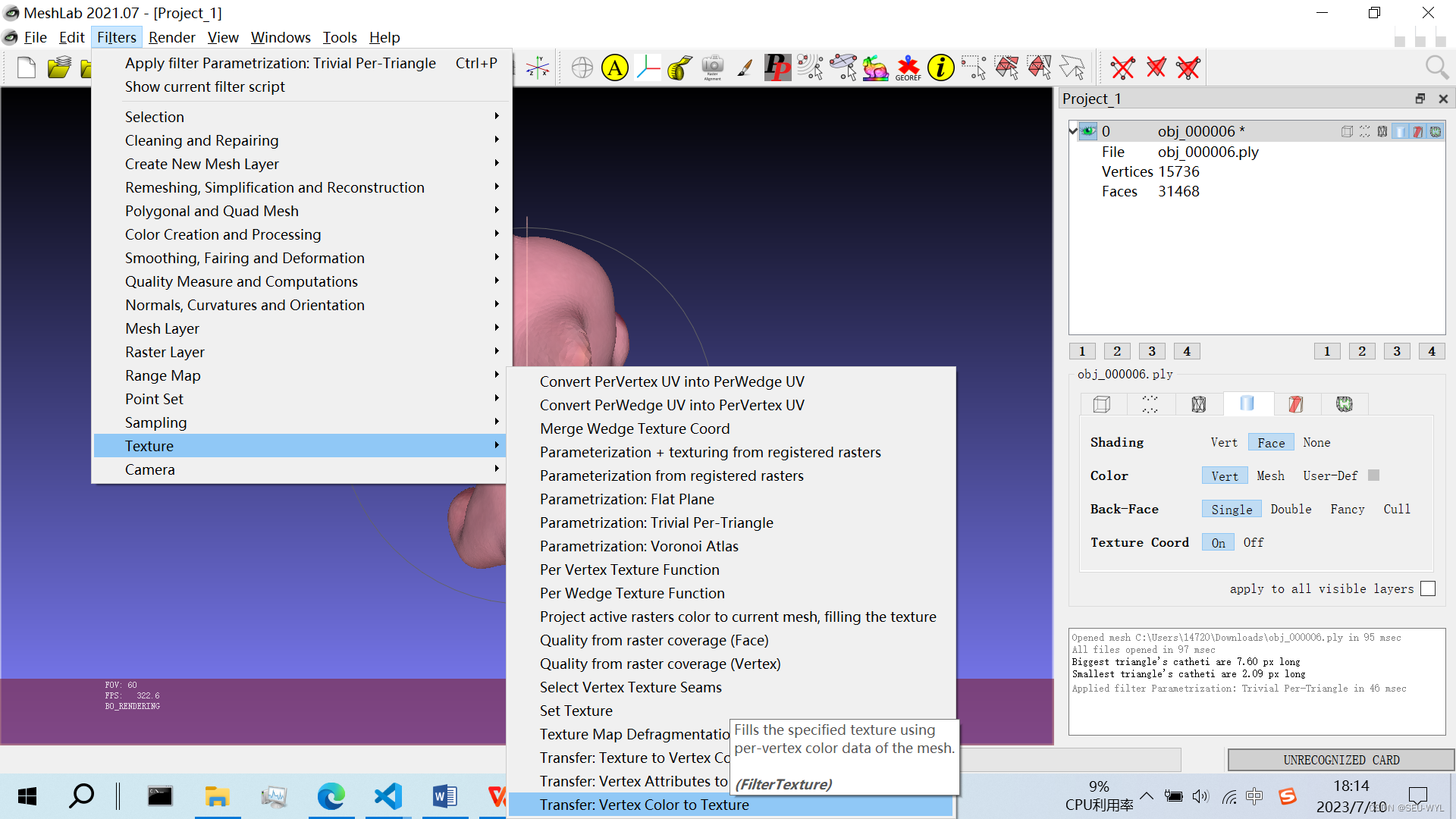1456x819 pixels.
Task: Select Parametrization: Voronoi Atlas menu entry
Action: point(639,546)
